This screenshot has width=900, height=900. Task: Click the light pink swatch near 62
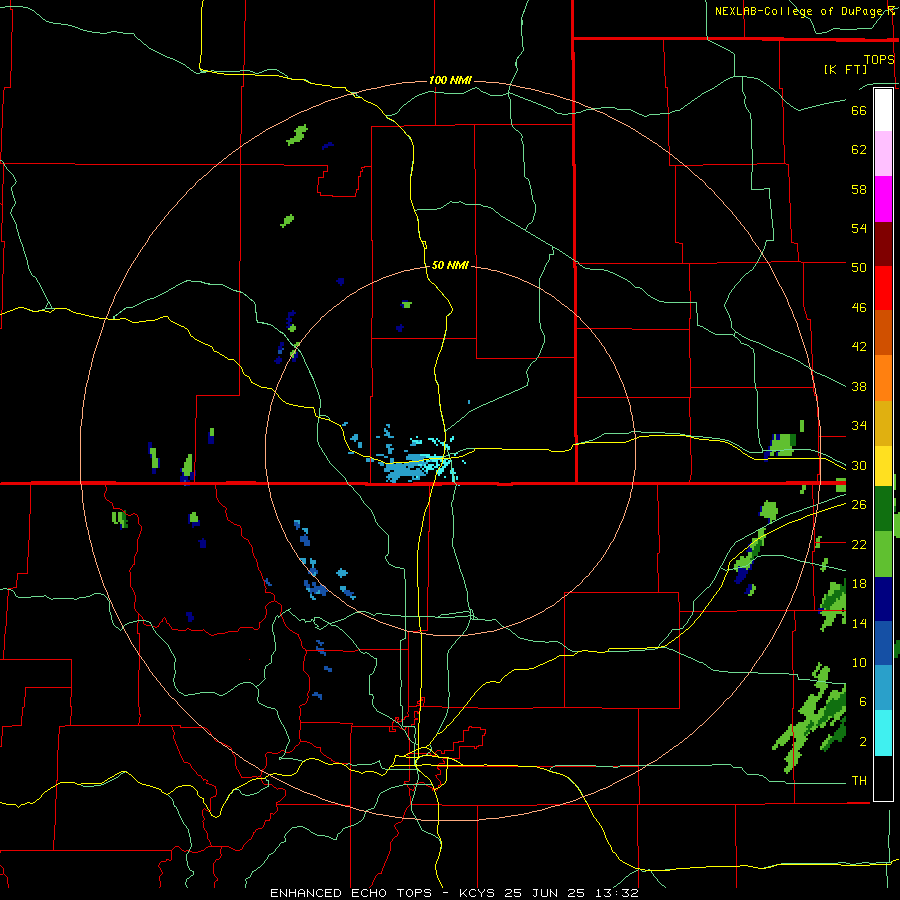[883, 154]
